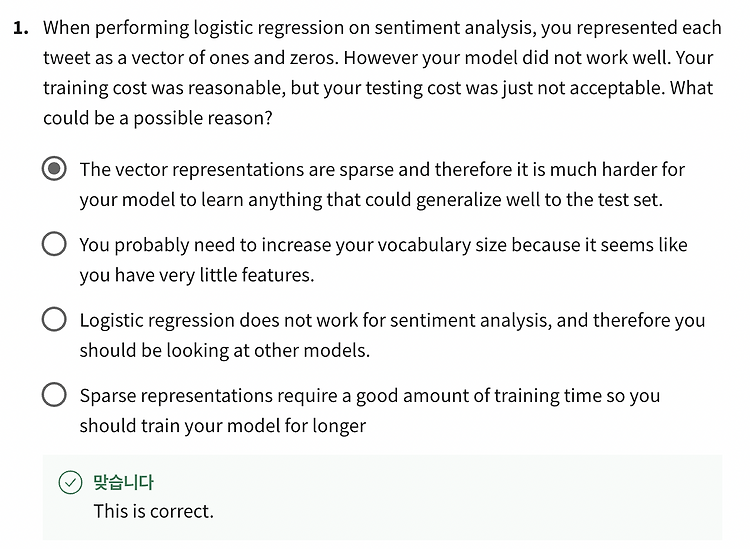Click the question line 'could be a possible reason?'
Screen dimensions: 750x549
click(x=158, y=118)
